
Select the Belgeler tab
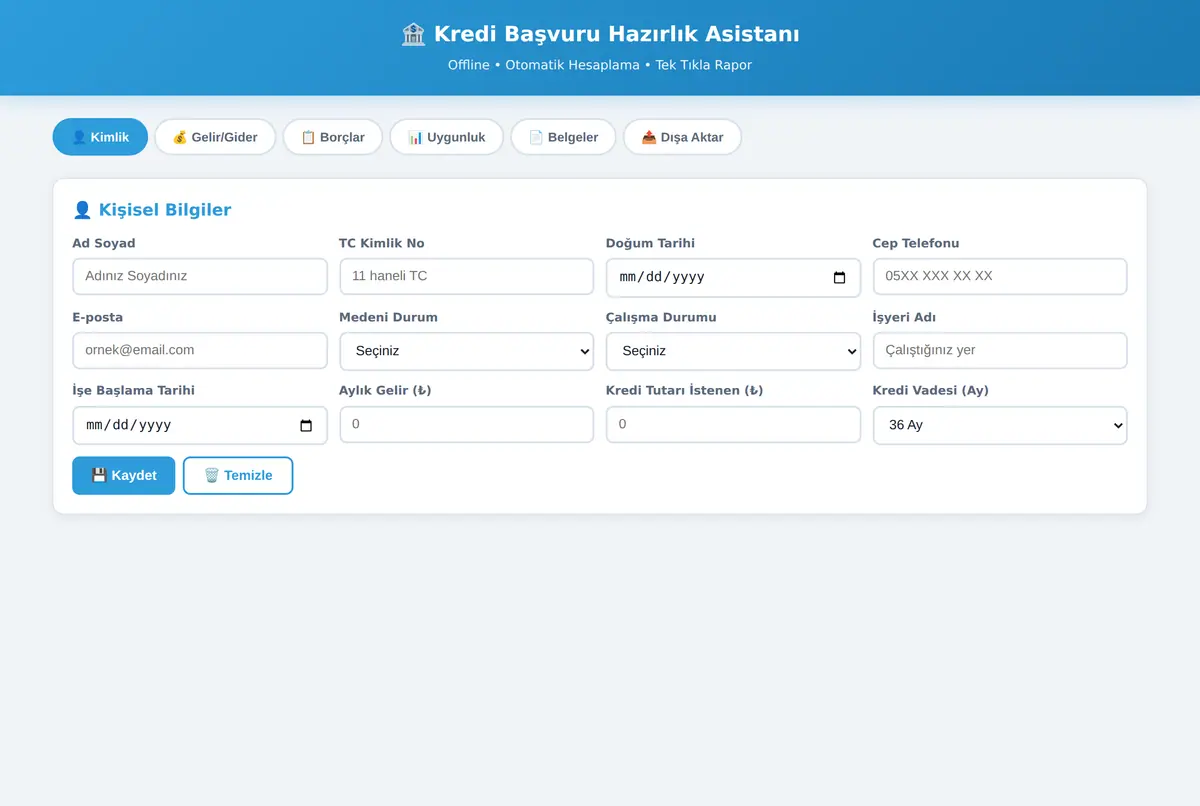[563, 137]
